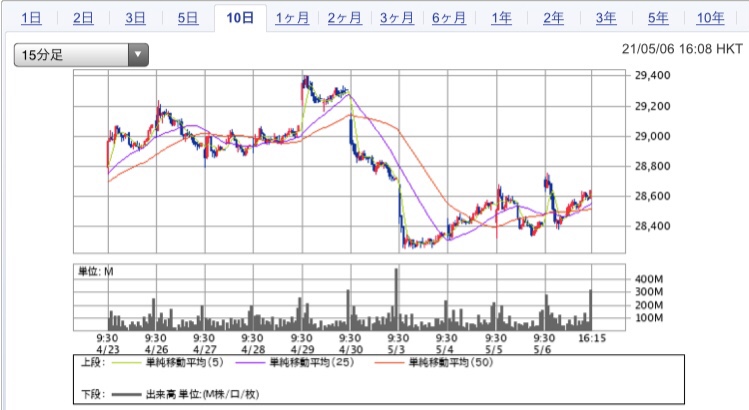This screenshot has height=410, width=749.
Task: Switch to the 10年 chart range tab
Action: pos(710,18)
